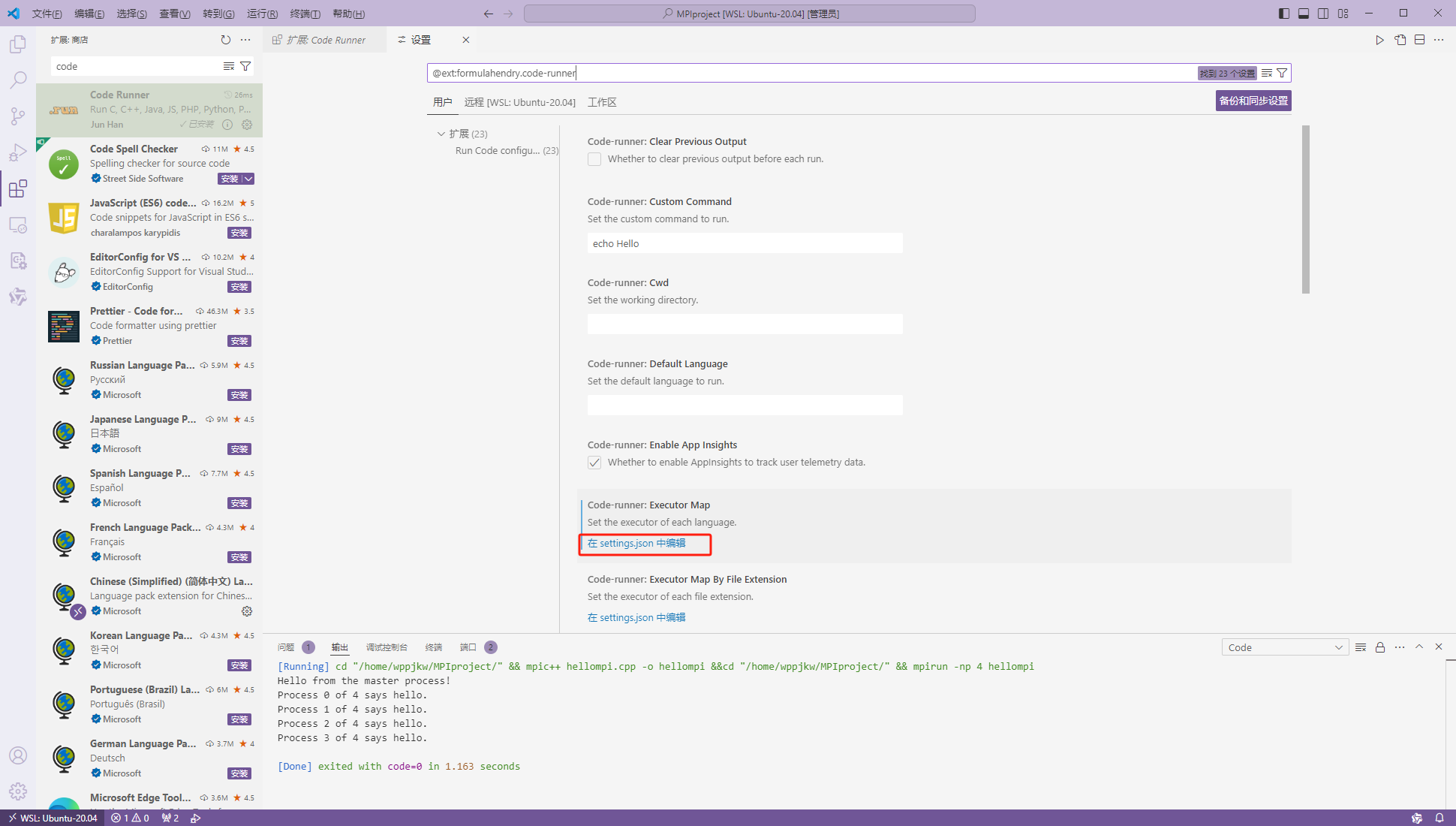1456x826 pixels.
Task: Go forward with the navigation arrow
Action: (509, 14)
